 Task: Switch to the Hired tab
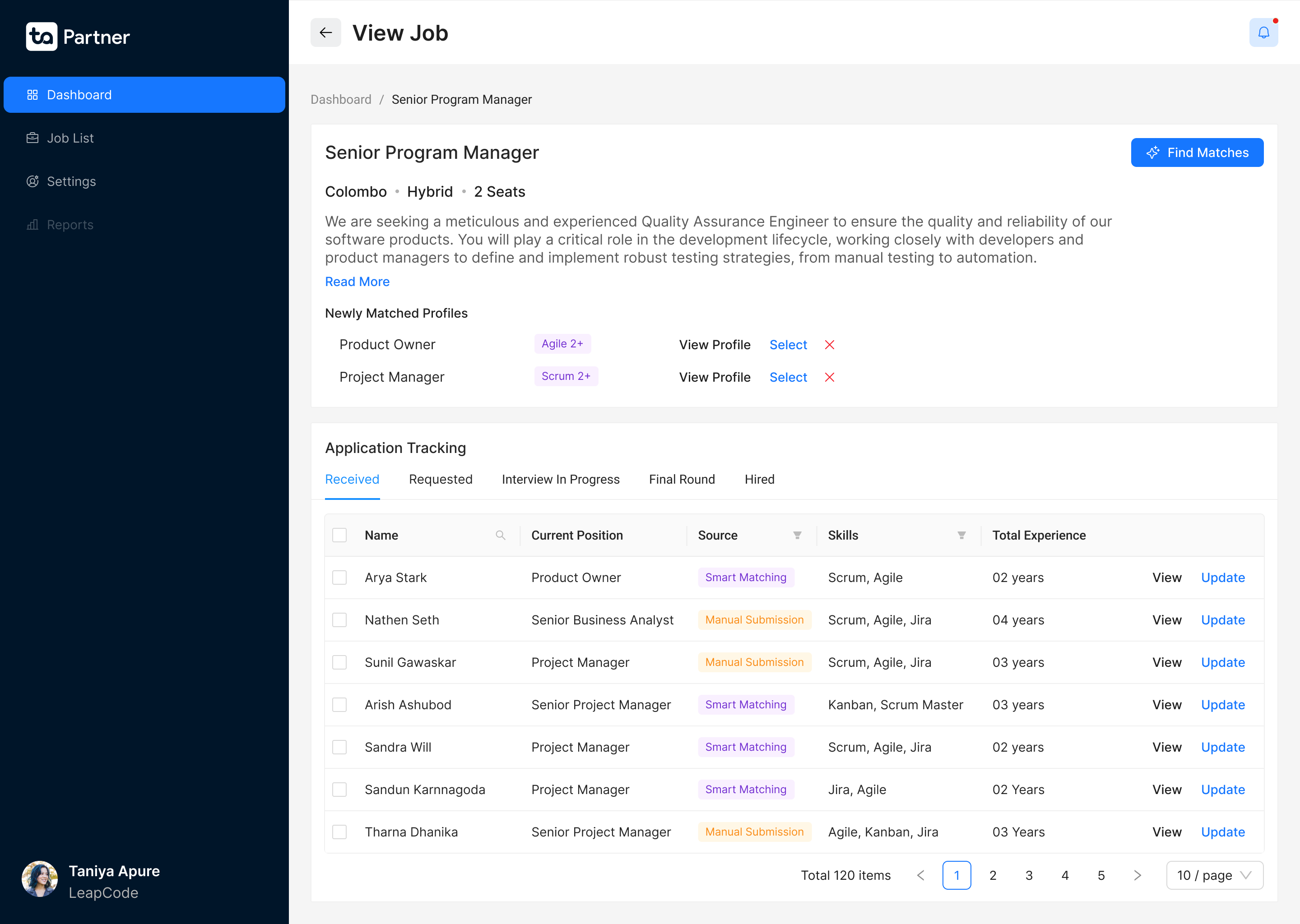point(759,479)
